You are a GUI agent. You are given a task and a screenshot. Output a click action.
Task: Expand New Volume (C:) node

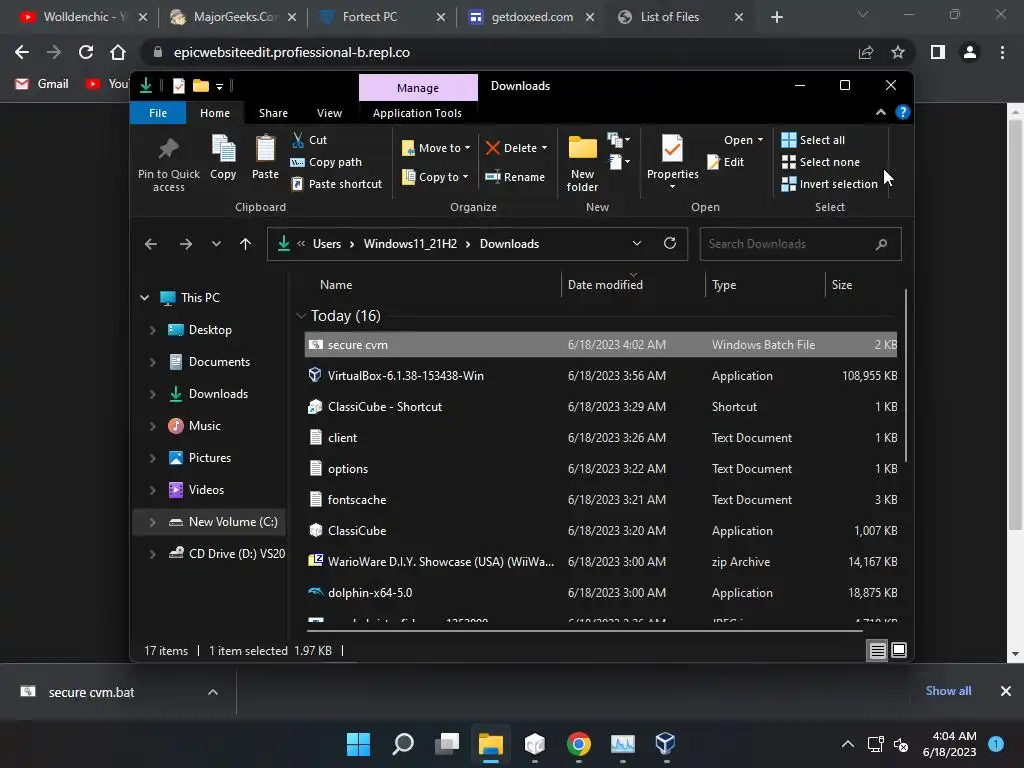tap(152, 522)
